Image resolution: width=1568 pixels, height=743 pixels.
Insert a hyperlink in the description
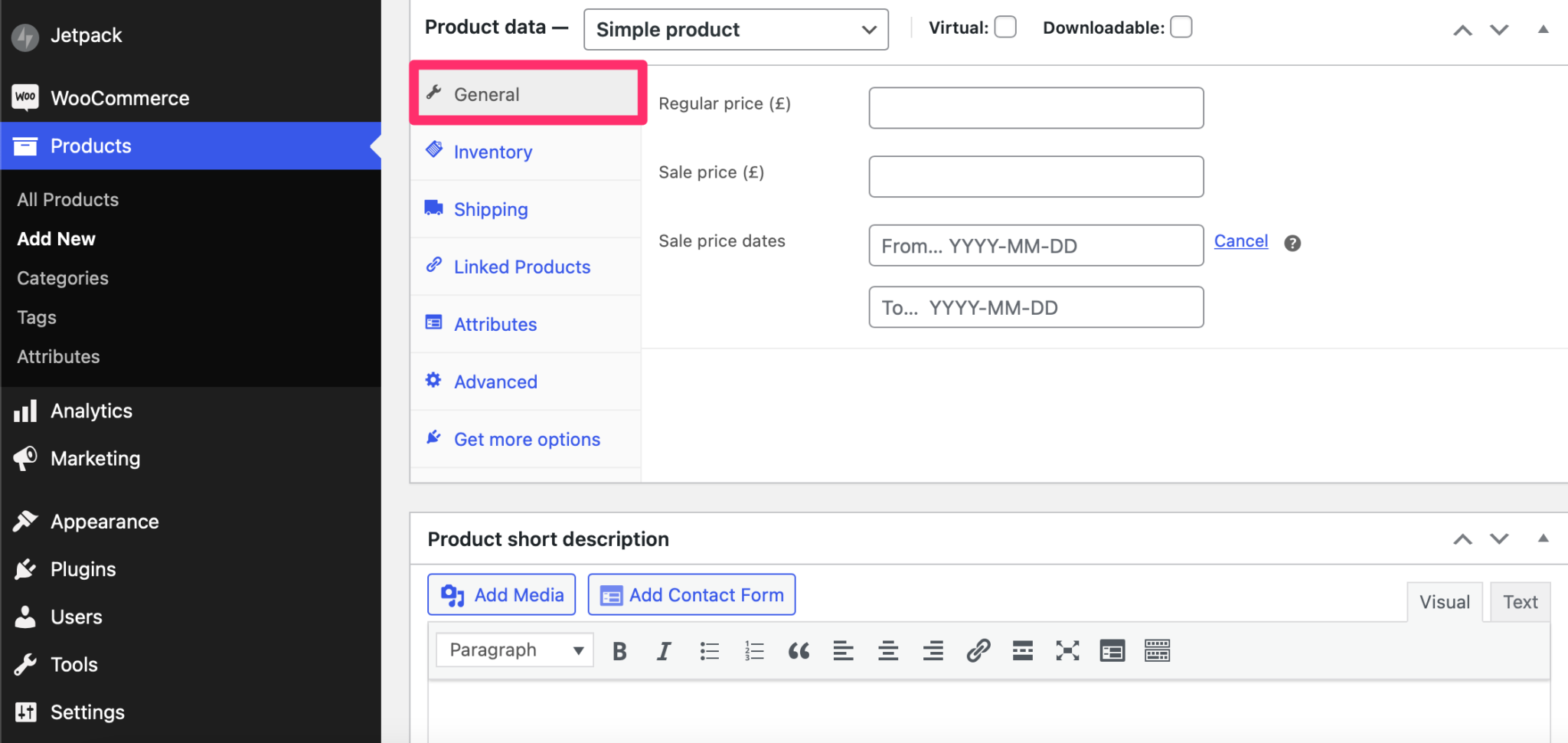click(x=977, y=650)
